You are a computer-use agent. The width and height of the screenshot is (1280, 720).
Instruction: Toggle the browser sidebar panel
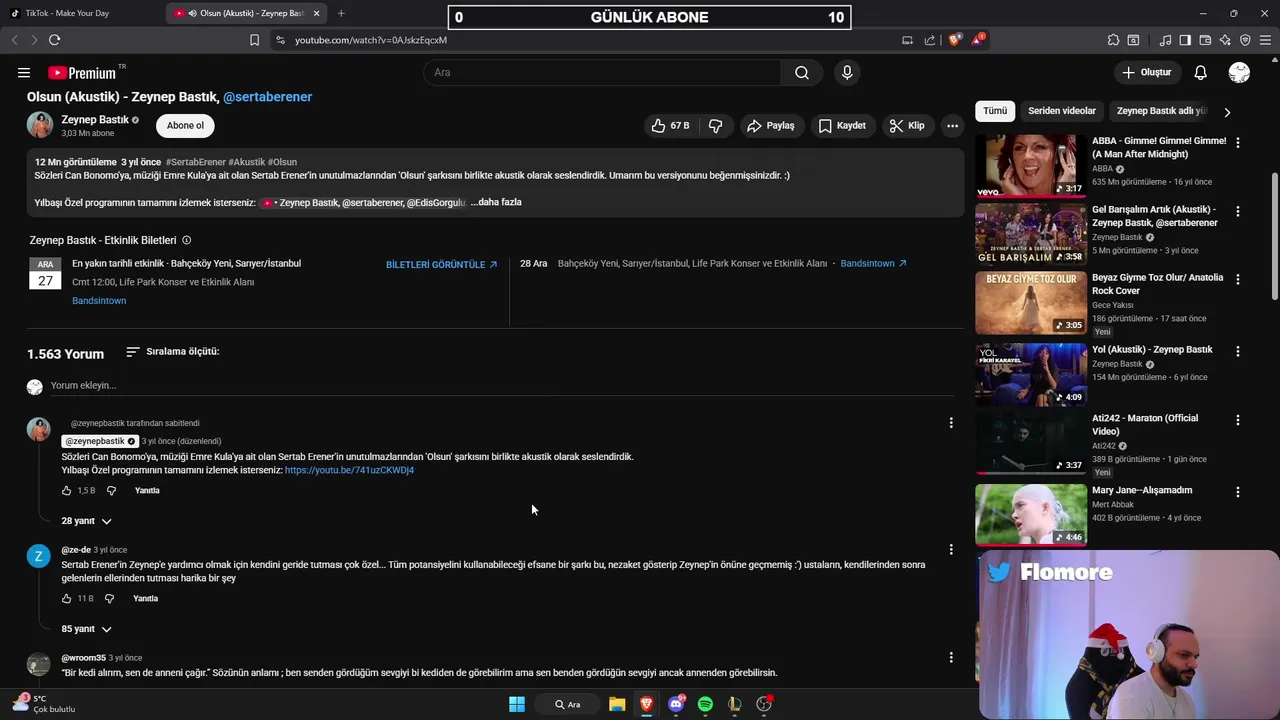pyautogui.click(x=1185, y=40)
